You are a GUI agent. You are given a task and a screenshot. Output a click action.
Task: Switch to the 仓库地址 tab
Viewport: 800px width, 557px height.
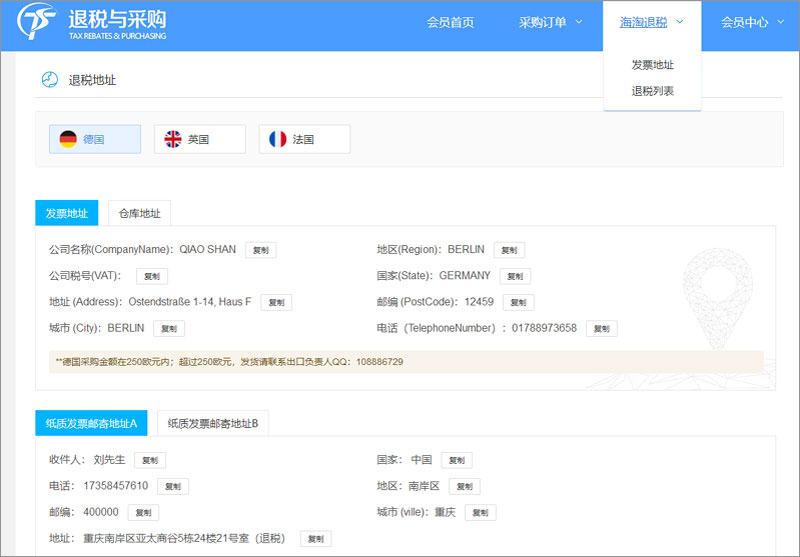point(139,213)
